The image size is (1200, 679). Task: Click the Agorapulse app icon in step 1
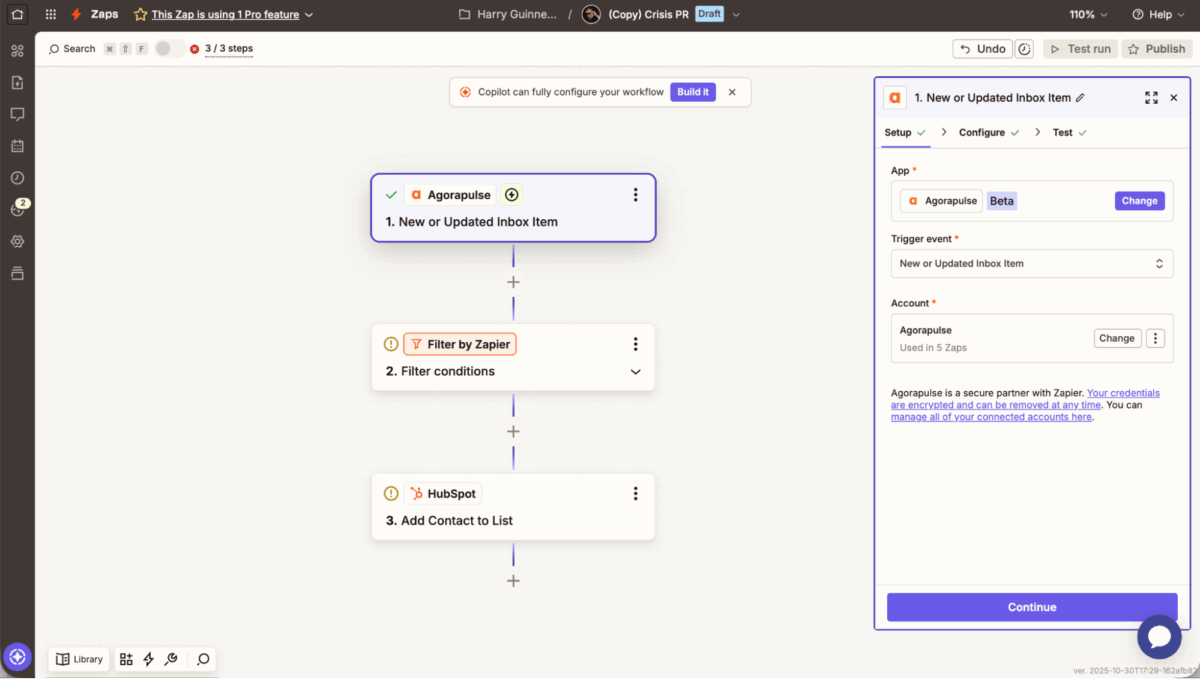coord(416,194)
